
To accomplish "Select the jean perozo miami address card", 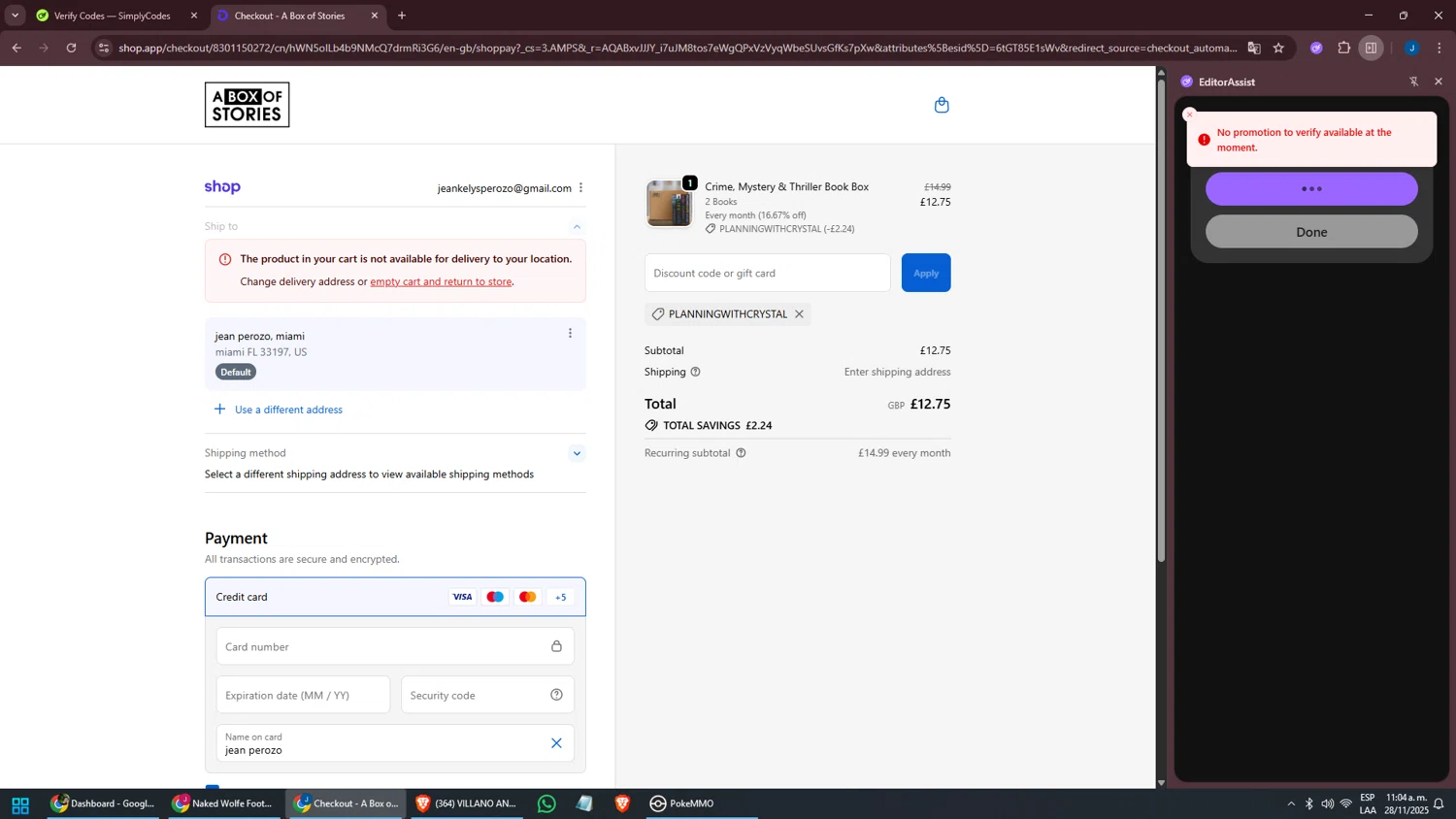I will click(x=395, y=354).
